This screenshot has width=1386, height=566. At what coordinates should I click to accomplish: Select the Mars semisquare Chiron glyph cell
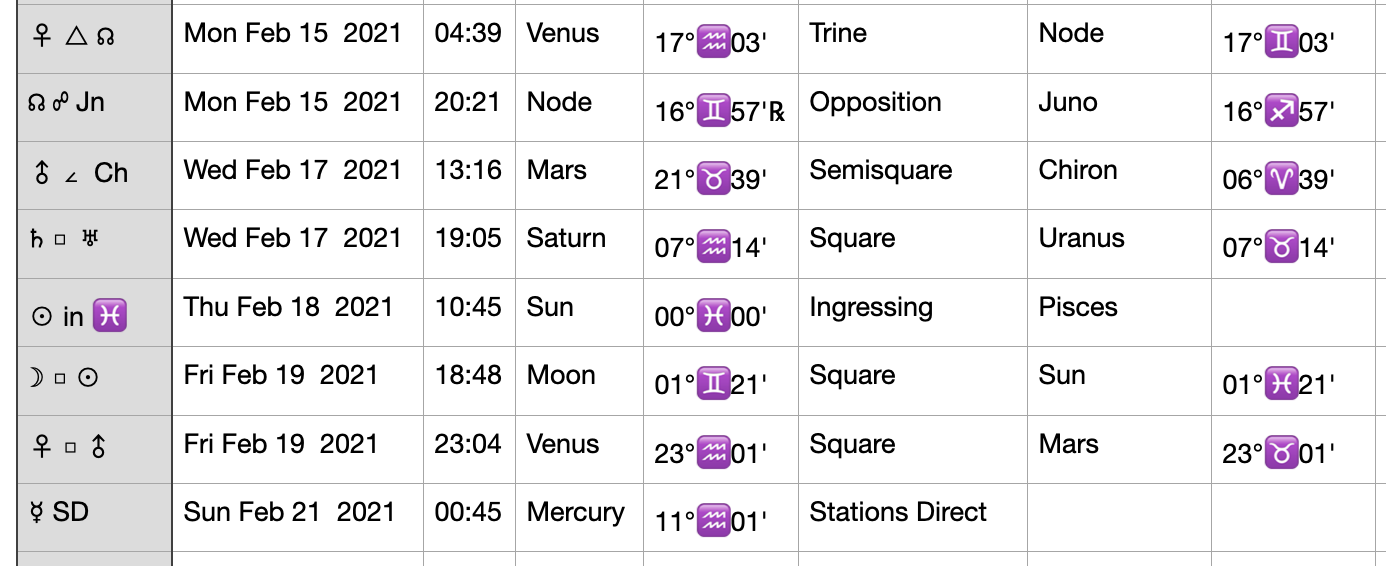[x=95, y=175]
